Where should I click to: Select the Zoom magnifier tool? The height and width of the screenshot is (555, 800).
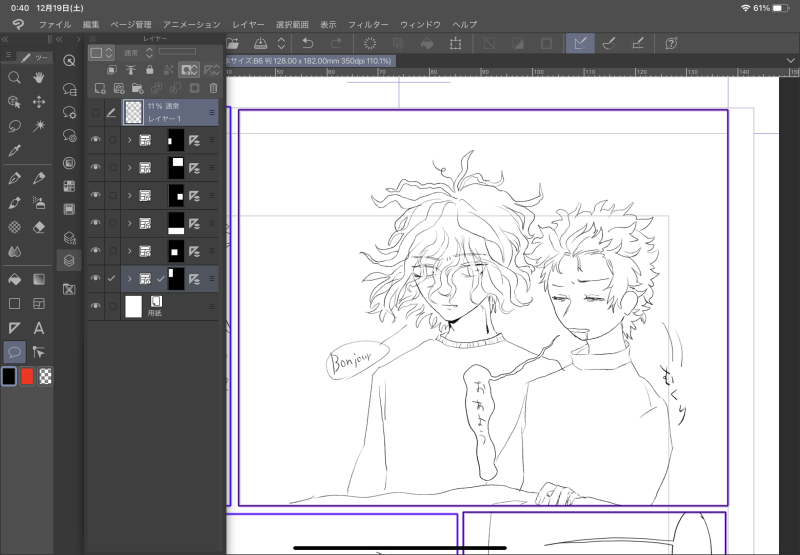(x=14, y=78)
